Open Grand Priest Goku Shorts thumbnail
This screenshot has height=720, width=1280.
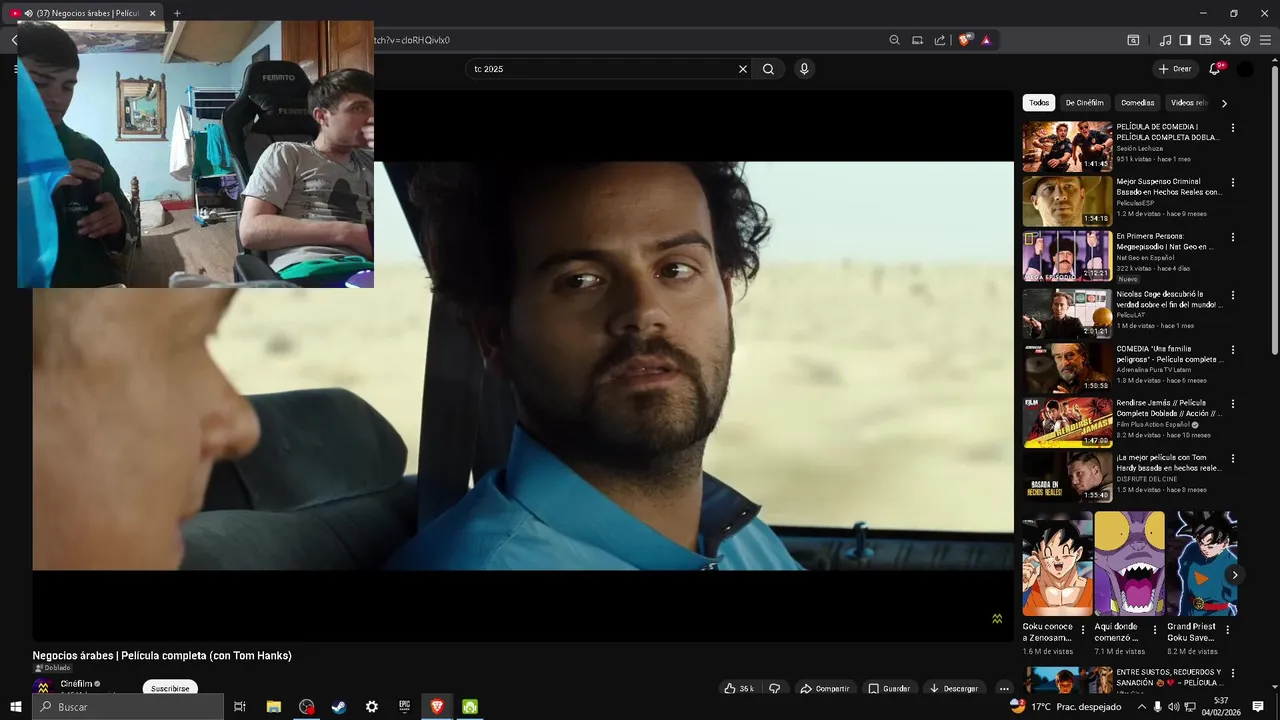(1202, 563)
